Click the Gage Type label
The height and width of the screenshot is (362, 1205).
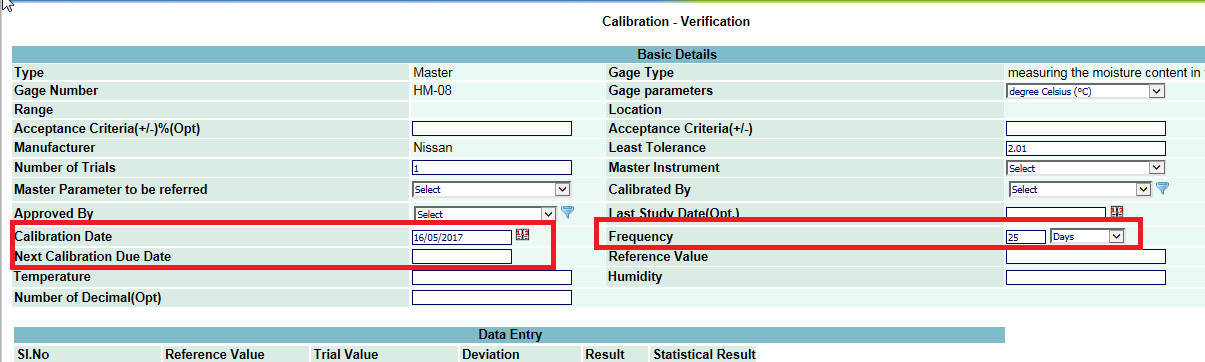click(641, 73)
